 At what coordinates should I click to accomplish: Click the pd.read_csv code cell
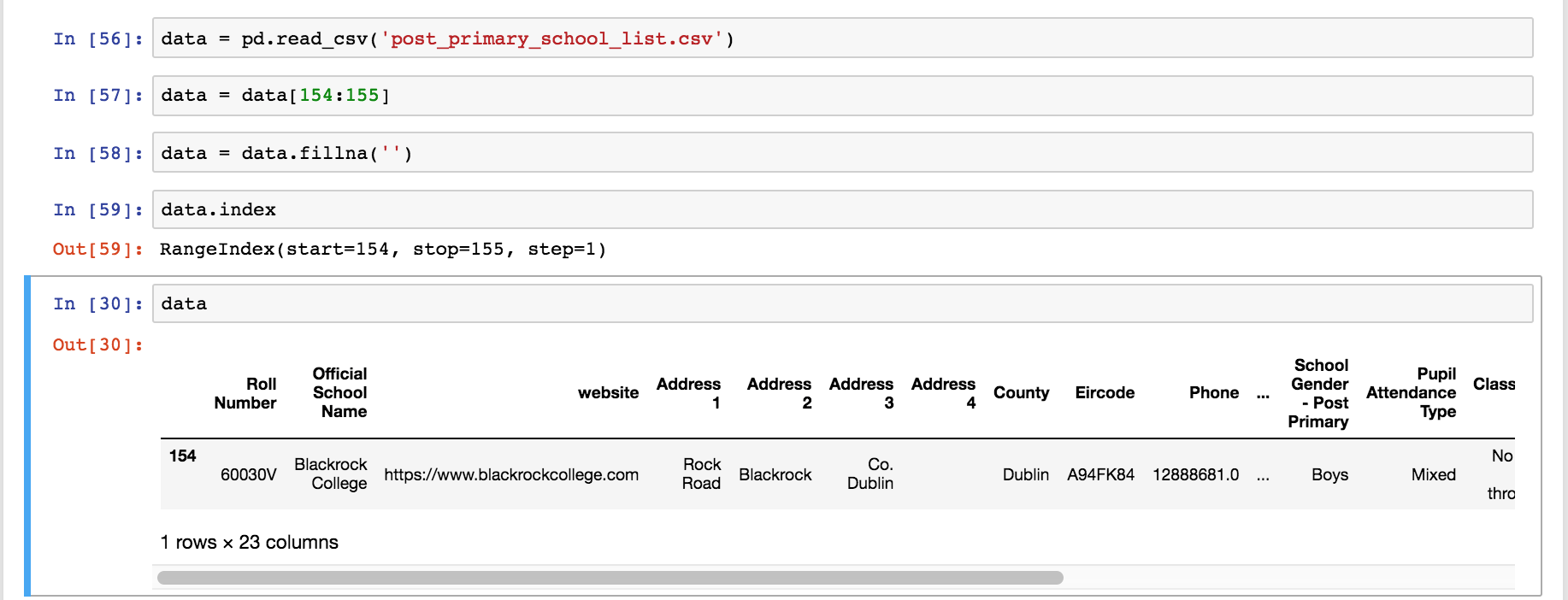(x=841, y=38)
